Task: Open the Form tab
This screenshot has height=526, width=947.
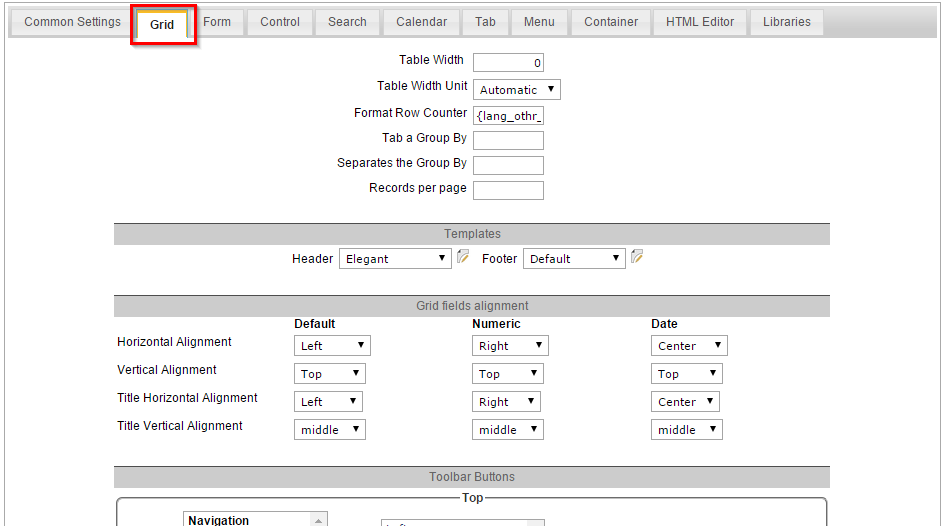Action: [x=217, y=22]
